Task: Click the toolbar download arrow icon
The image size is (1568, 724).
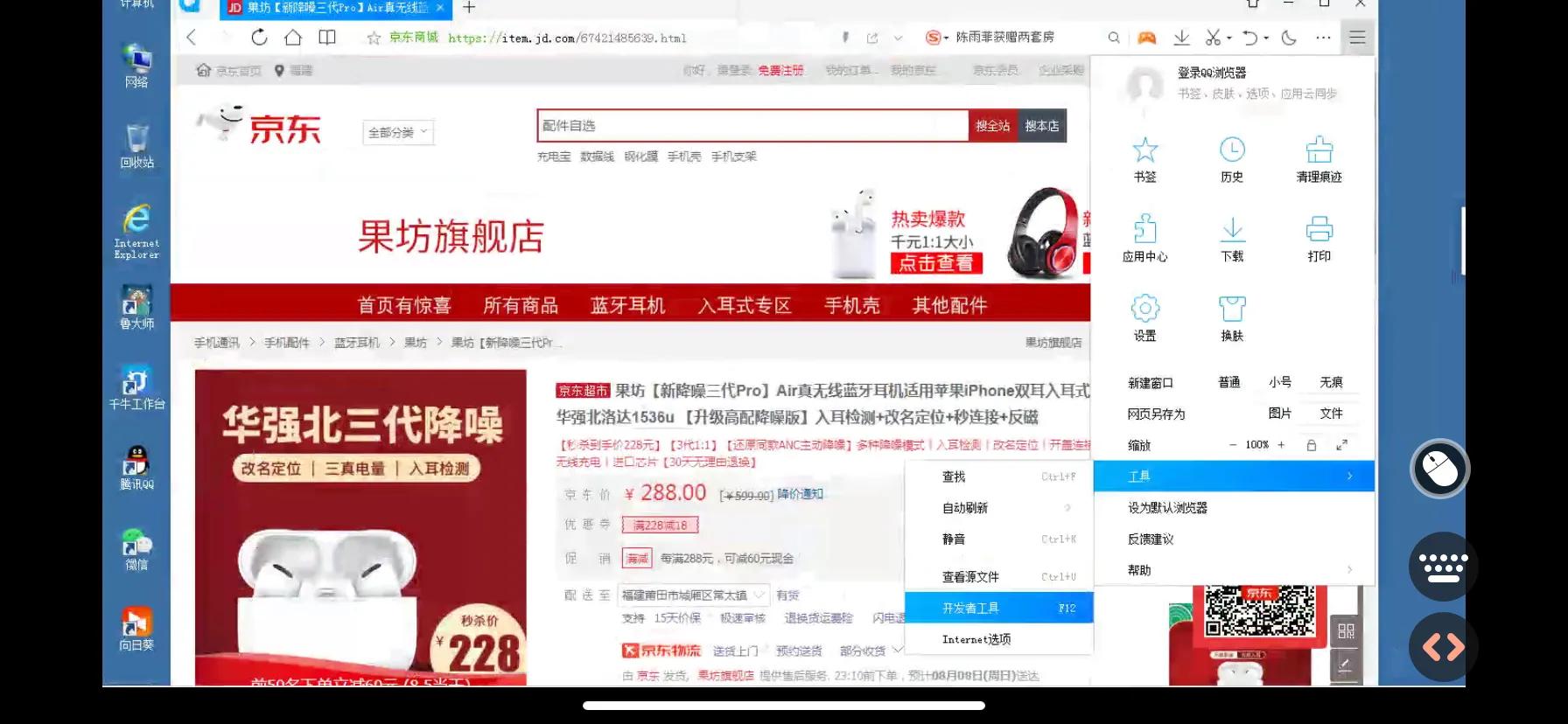Action: point(1181,37)
